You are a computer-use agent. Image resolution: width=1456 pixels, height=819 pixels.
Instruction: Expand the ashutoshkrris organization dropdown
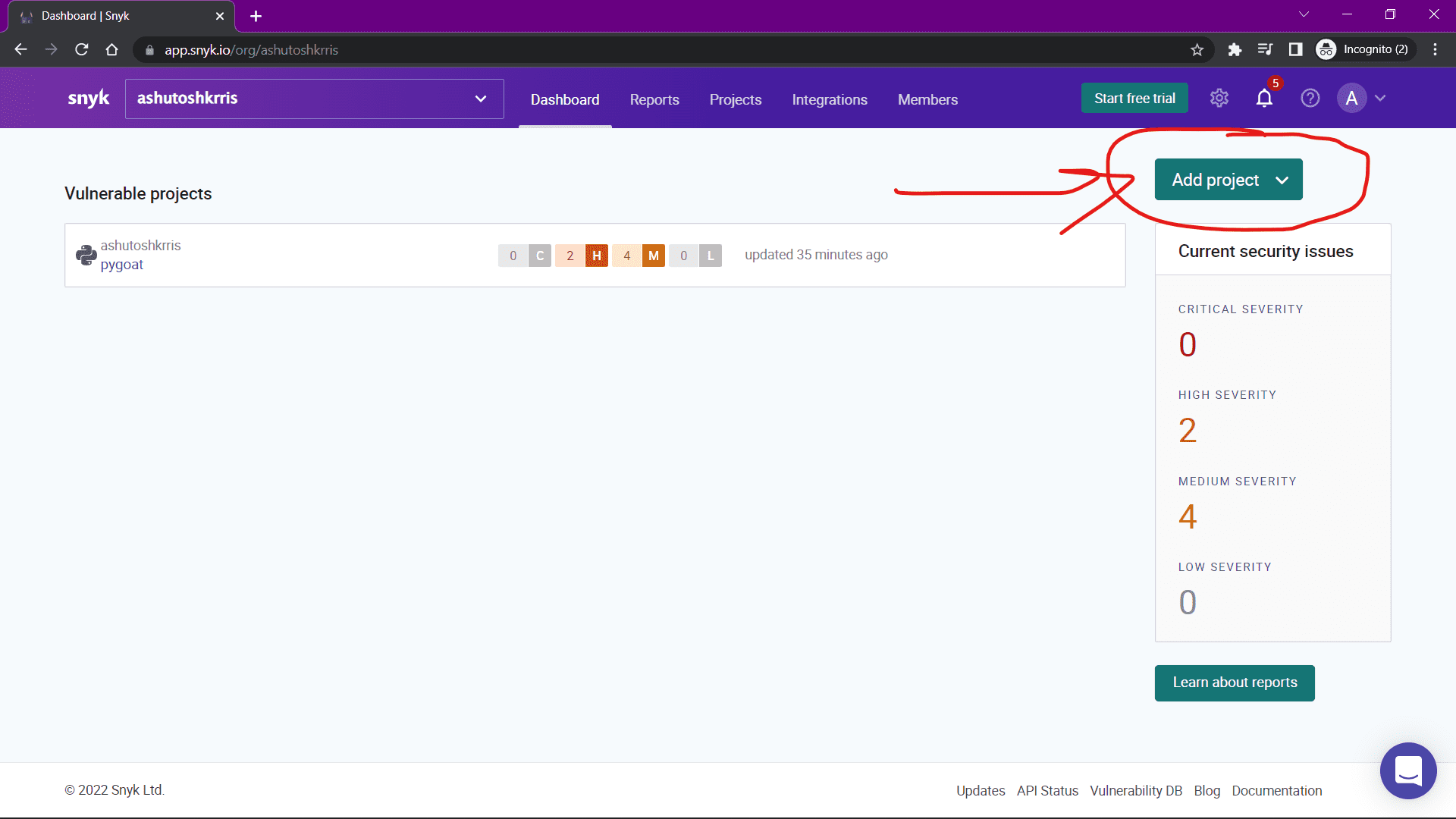coord(481,98)
